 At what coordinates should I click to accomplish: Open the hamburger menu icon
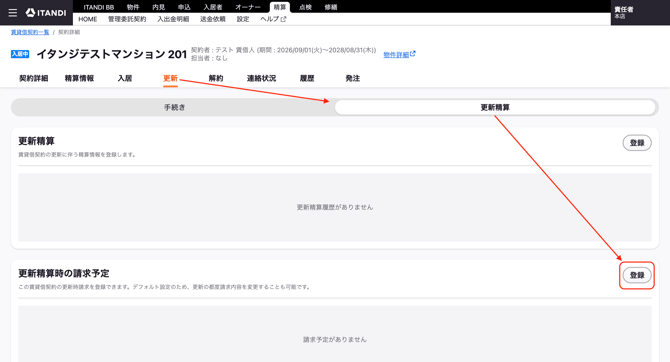coord(13,13)
